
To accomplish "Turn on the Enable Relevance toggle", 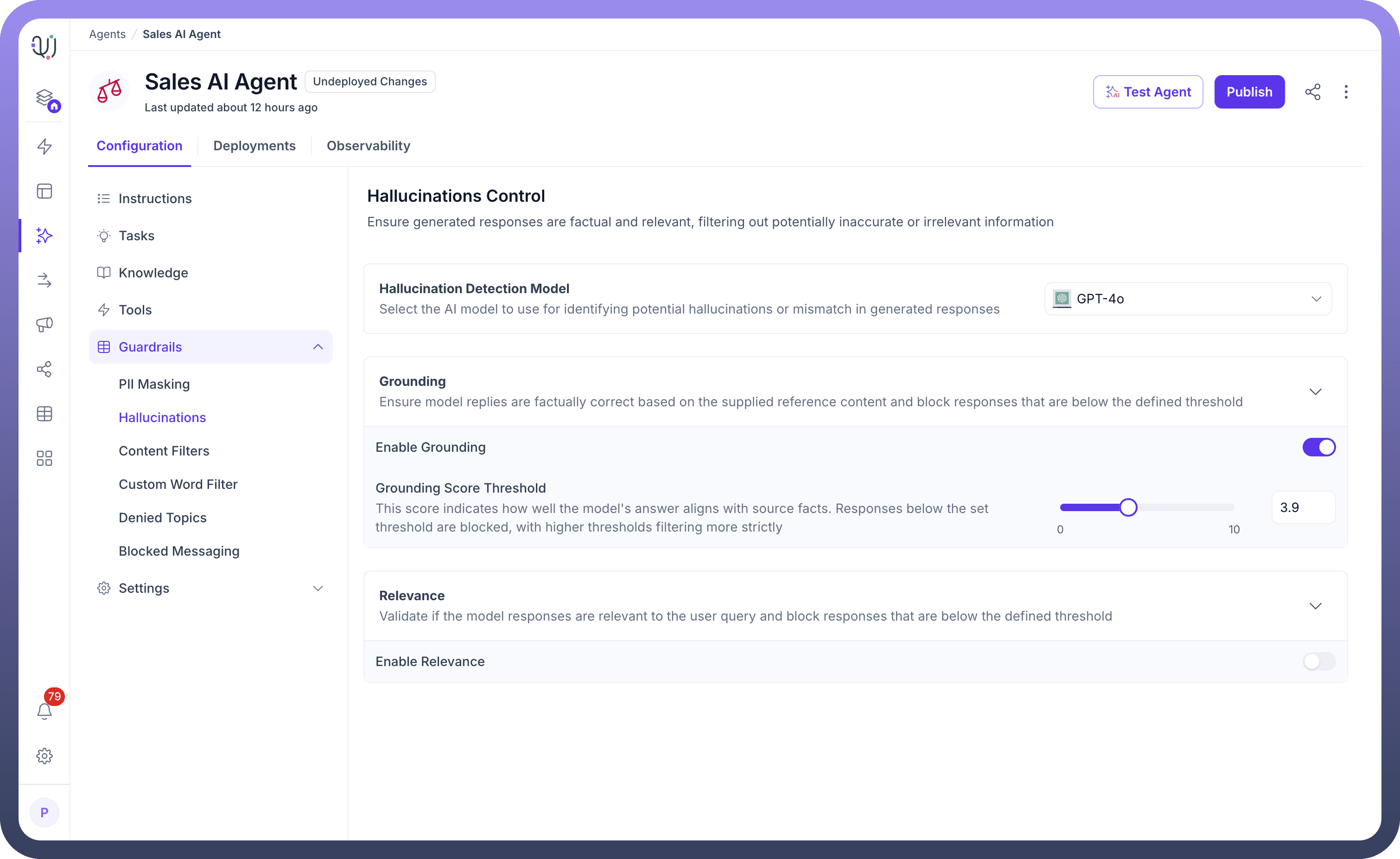I will pos(1318,661).
